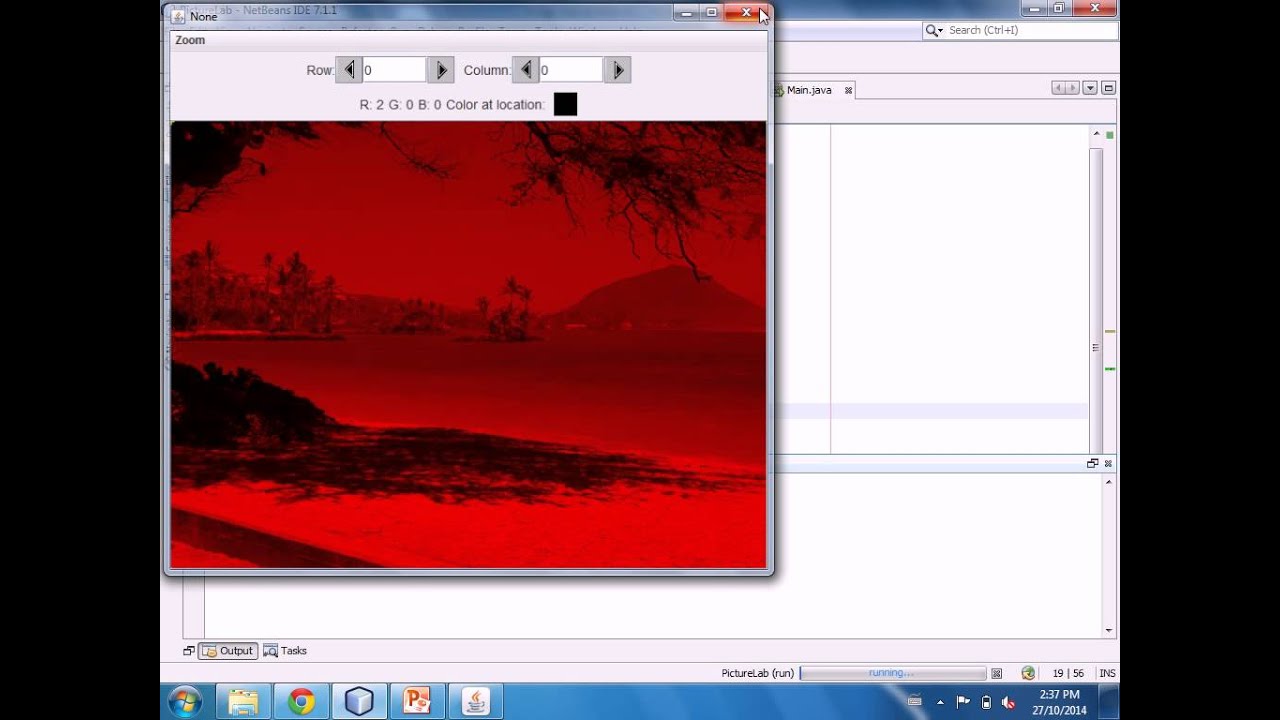The width and height of the screenshot is (1280, 720).
Task: Click the Output pane scroll down arrow
Action: pyautogui.click(x=1108, y=630)
